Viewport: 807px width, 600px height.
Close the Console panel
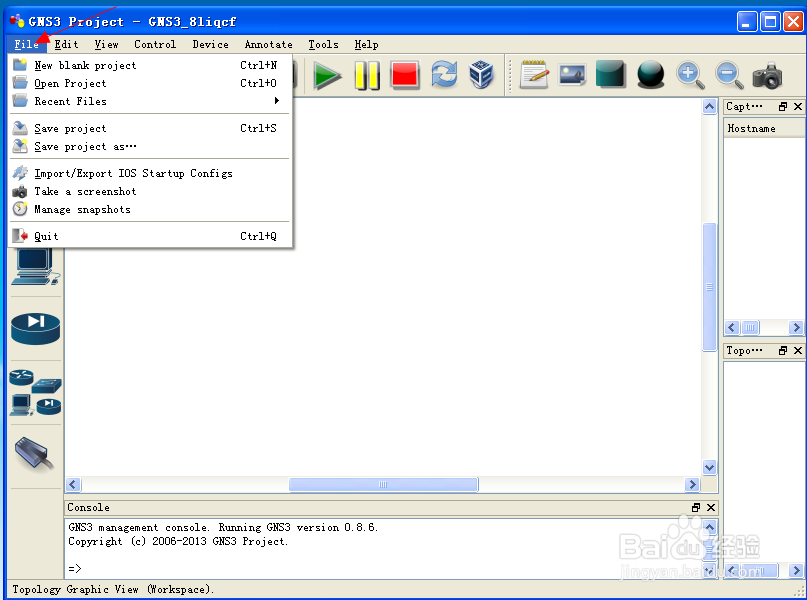(x=711, y=507)
